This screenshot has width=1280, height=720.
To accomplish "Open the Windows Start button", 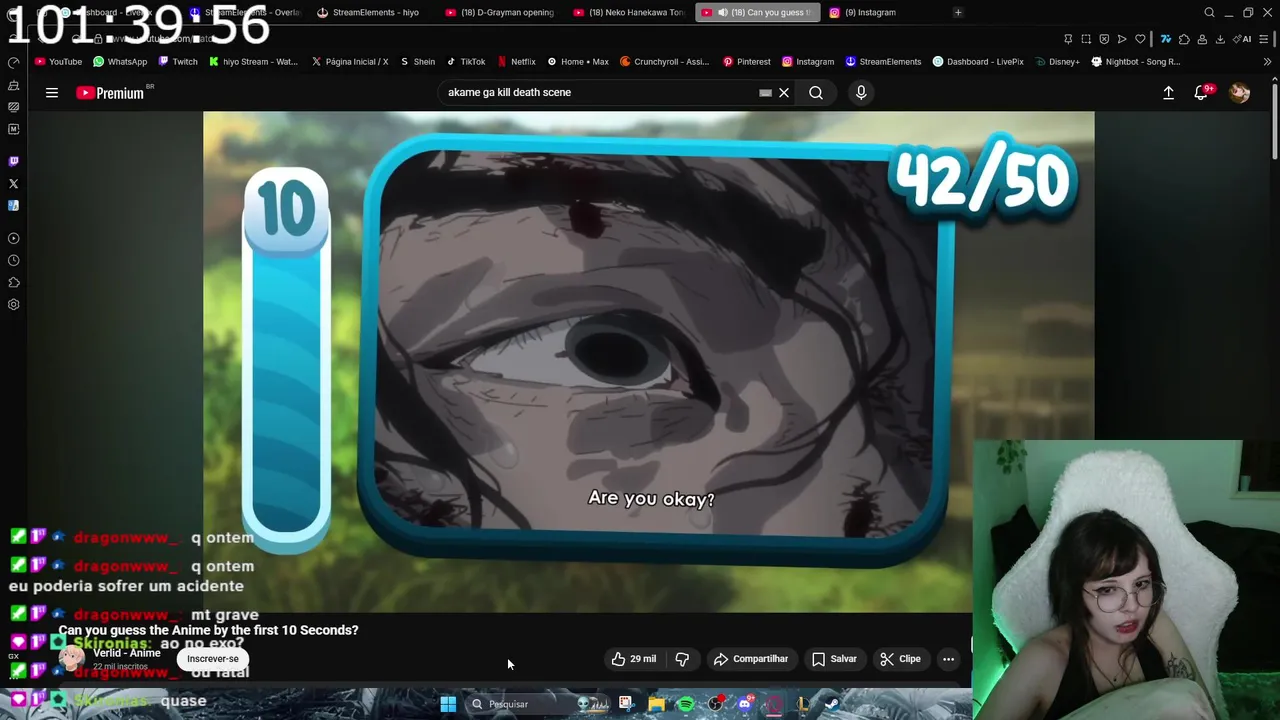I will point(448,704).
